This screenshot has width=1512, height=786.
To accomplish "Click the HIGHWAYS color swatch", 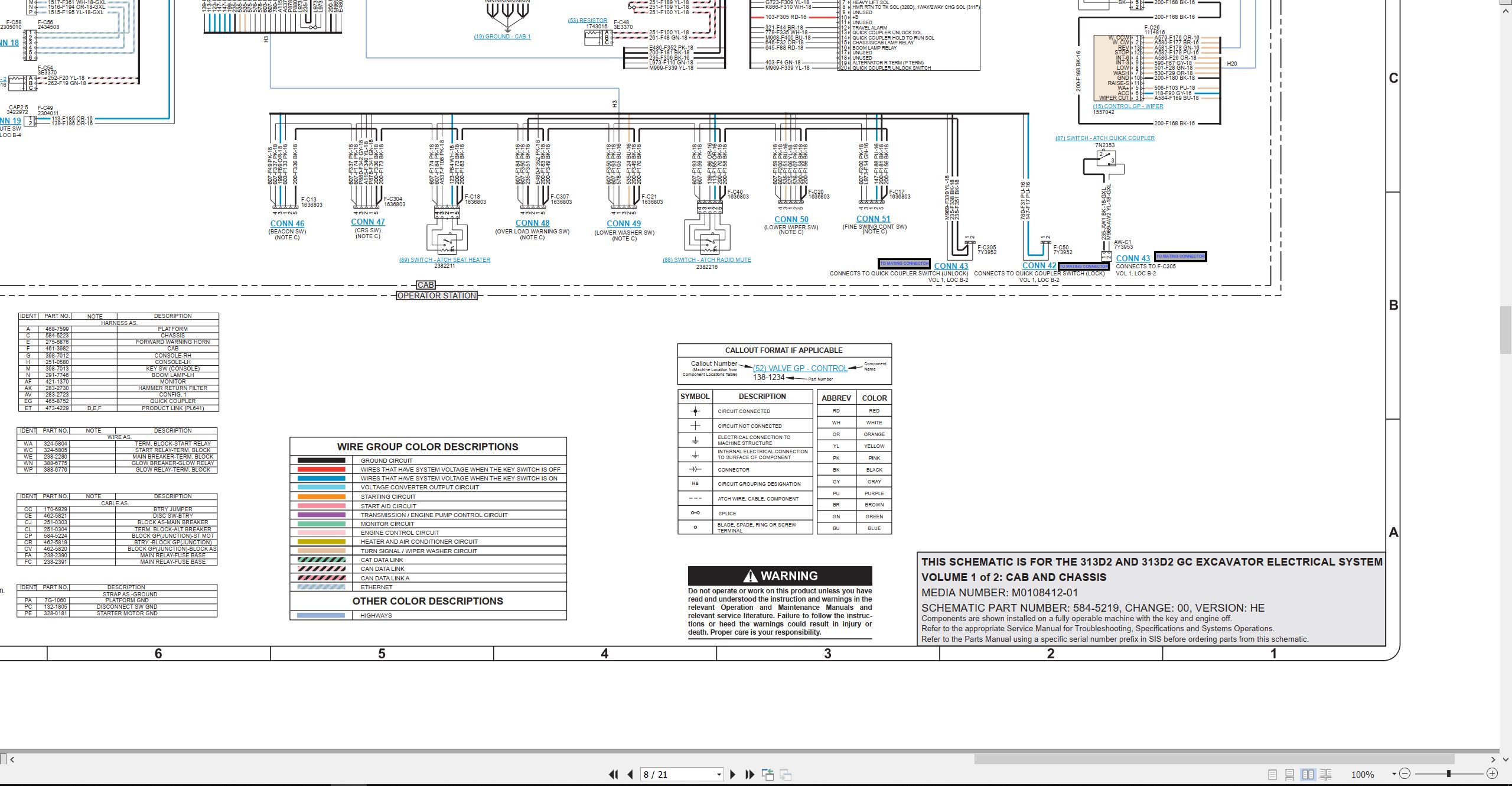I will click(x=321, y=615).
